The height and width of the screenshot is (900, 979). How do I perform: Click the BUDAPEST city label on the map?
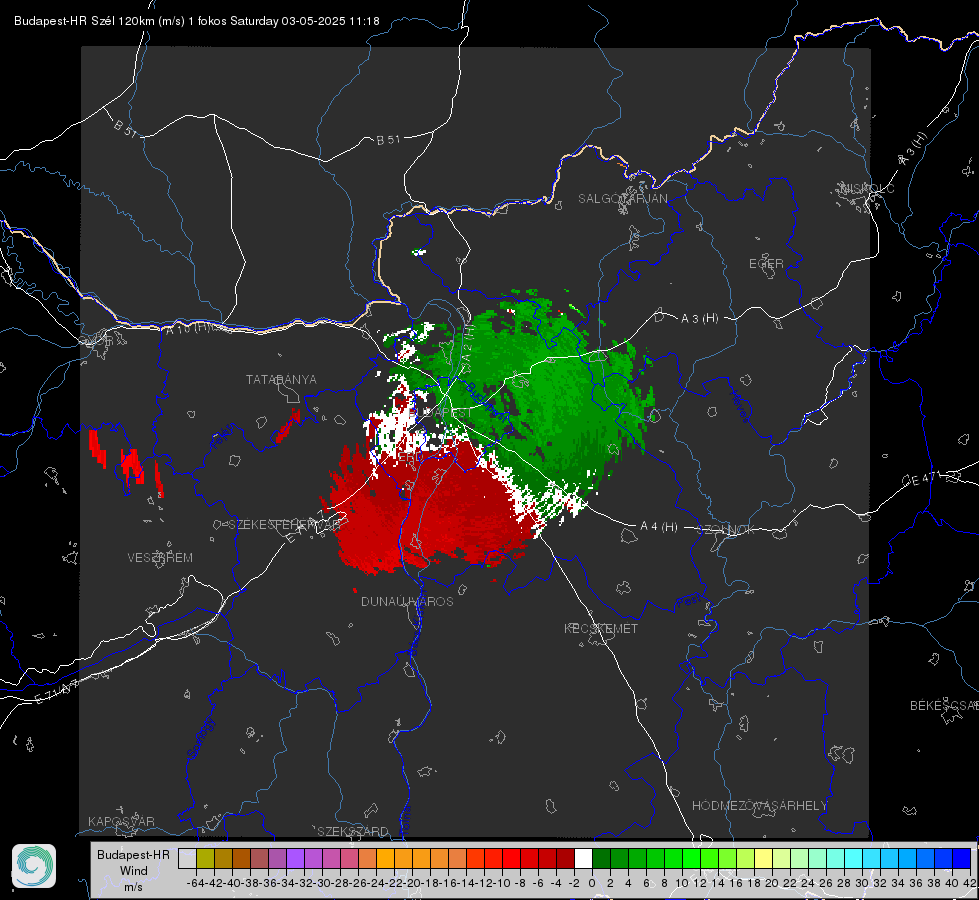pyautogui.click(x=442, y=413)
